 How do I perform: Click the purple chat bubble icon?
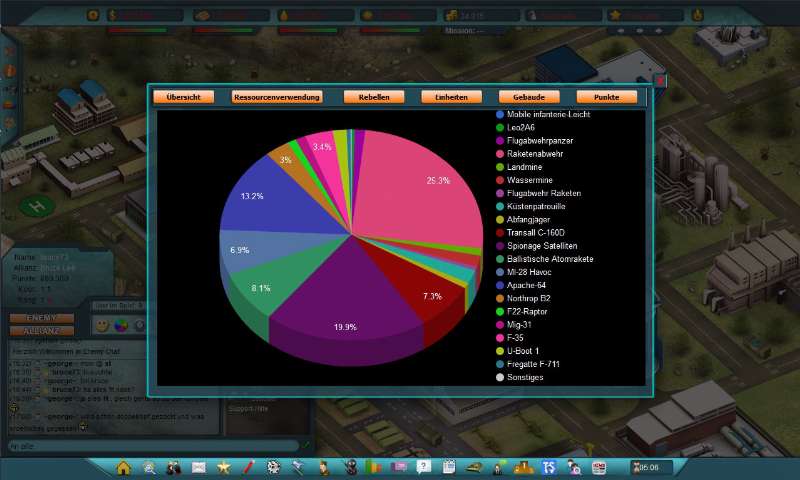click(398, 467)
